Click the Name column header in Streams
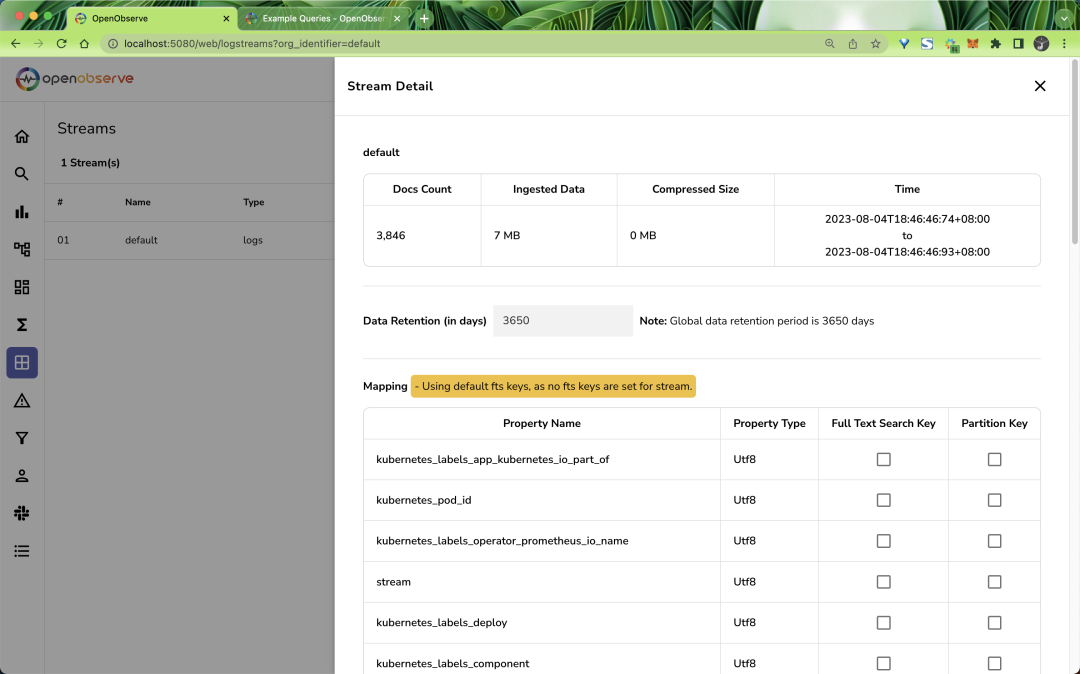1080x674 pixels. pyautogui.click(x=138, y=202)
